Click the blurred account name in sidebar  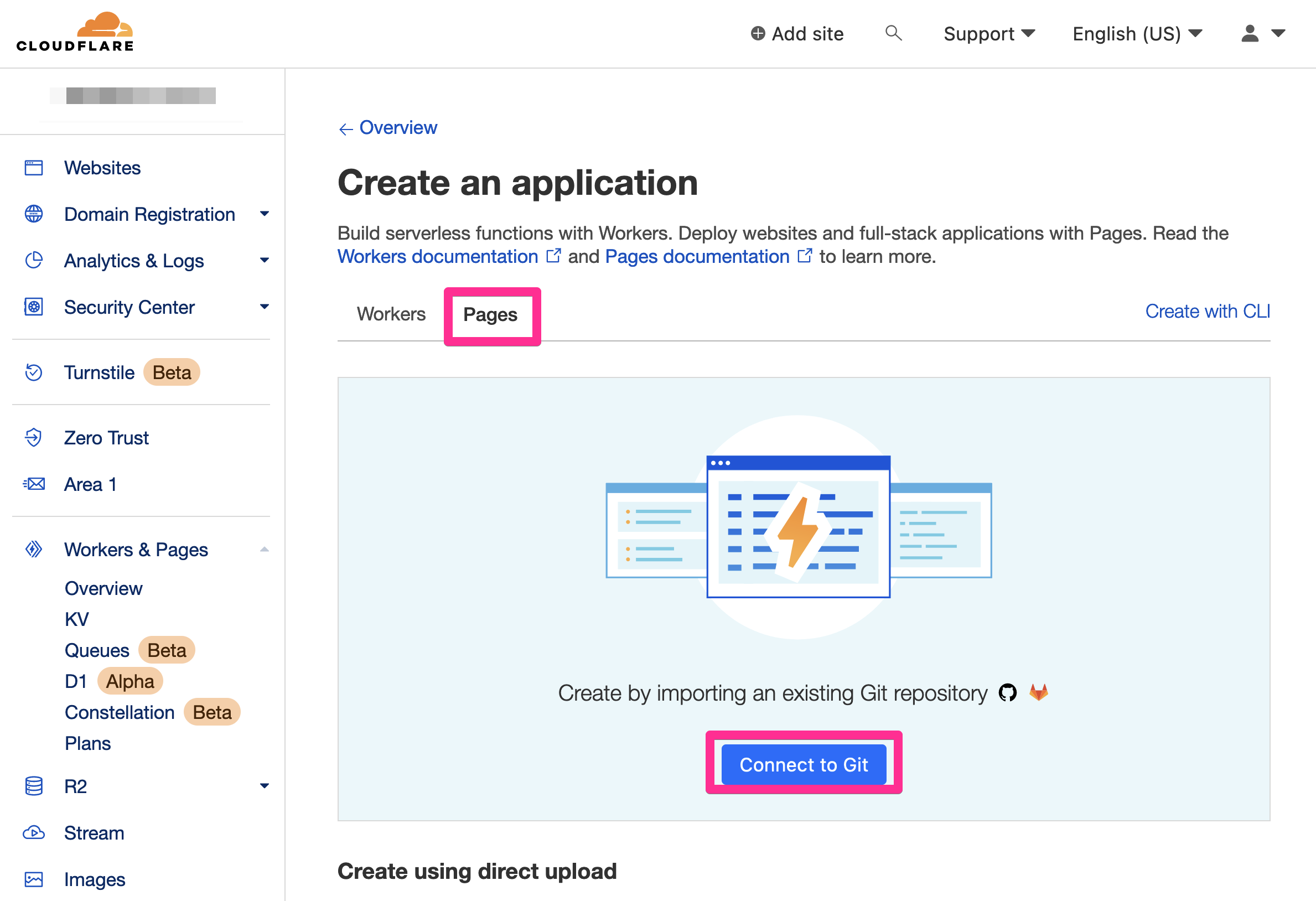[133, 95]
